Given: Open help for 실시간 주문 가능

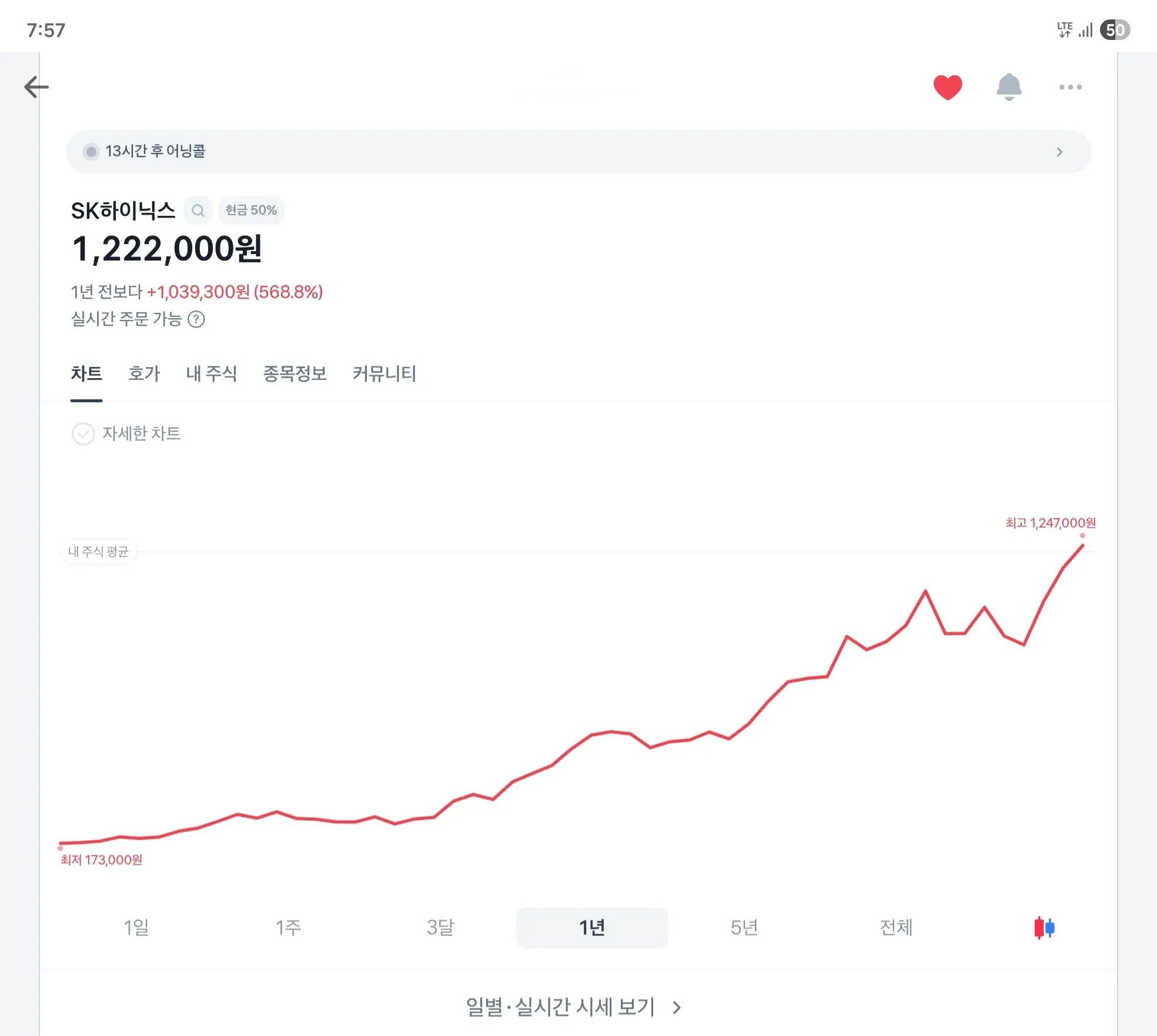Looking at the screenshot, I should (198, 320).
